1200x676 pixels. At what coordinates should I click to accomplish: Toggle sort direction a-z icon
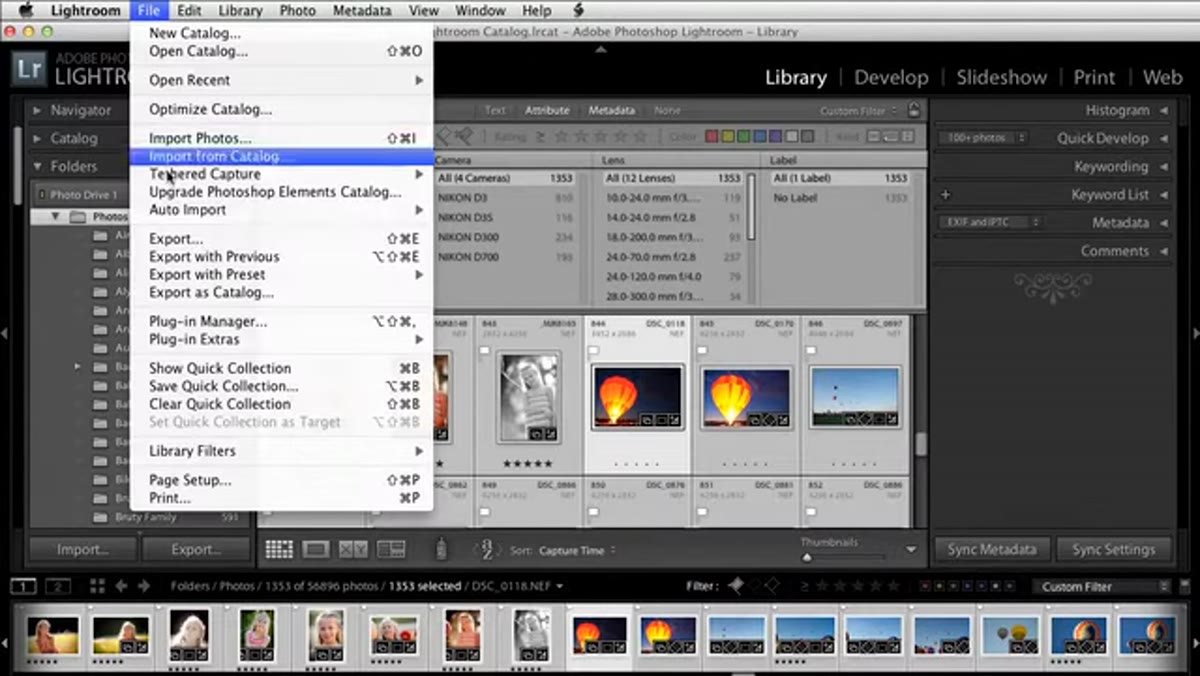(487, 549)
